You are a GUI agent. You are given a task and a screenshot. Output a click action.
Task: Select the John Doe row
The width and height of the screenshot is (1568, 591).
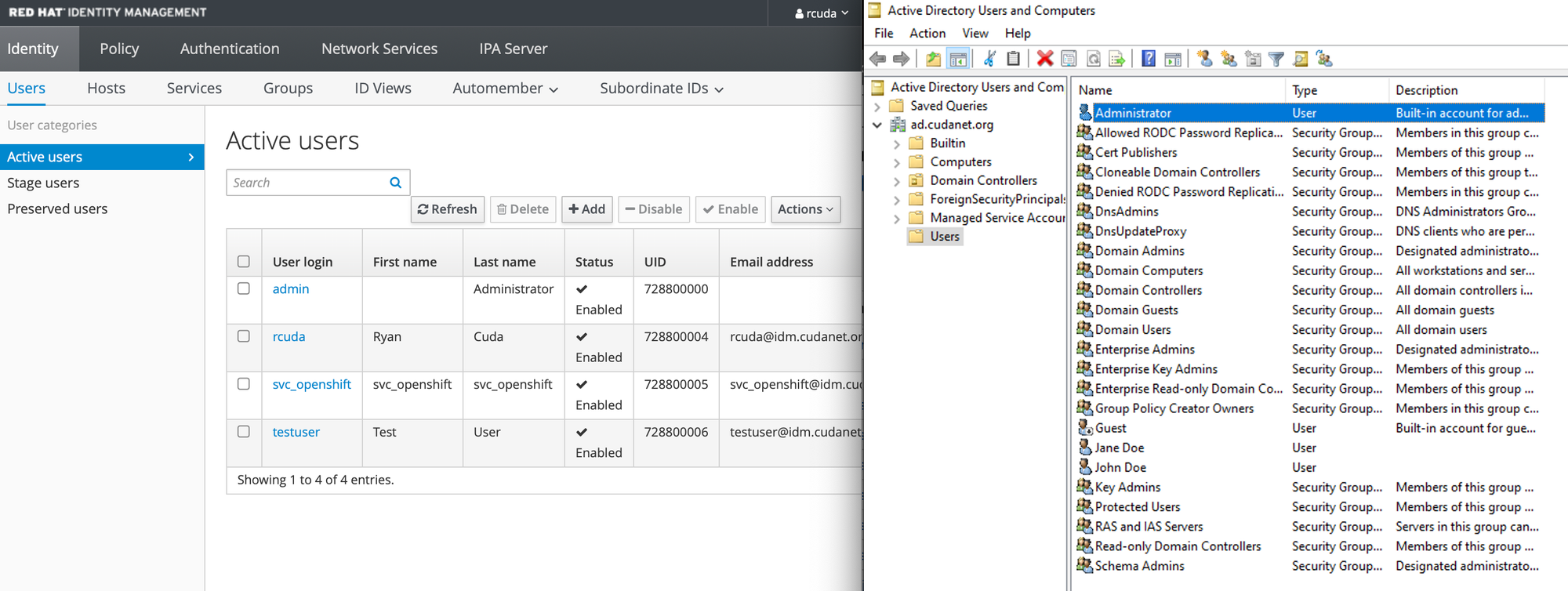pos(1309,467)
